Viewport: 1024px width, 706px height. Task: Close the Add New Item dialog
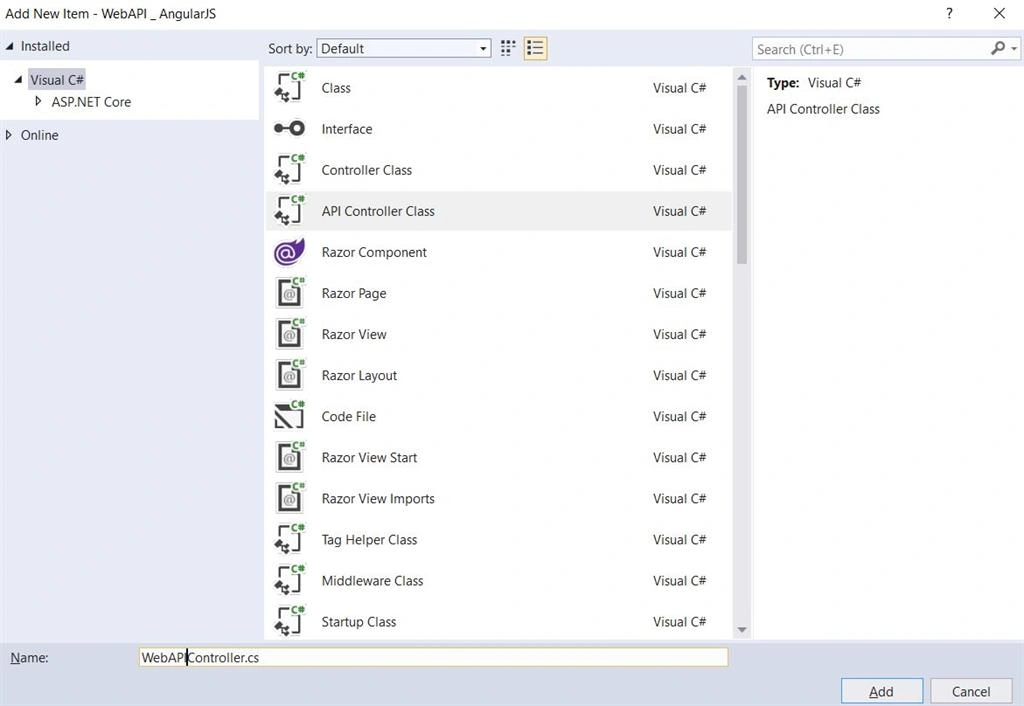pyautogui.click(x=999, y=13)
